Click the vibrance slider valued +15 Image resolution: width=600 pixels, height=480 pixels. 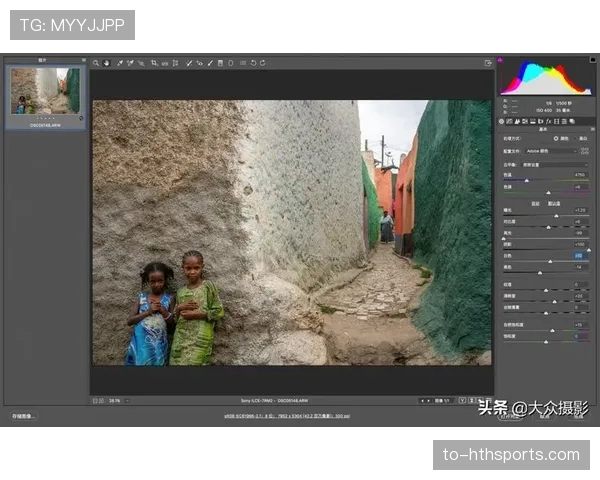546,330
